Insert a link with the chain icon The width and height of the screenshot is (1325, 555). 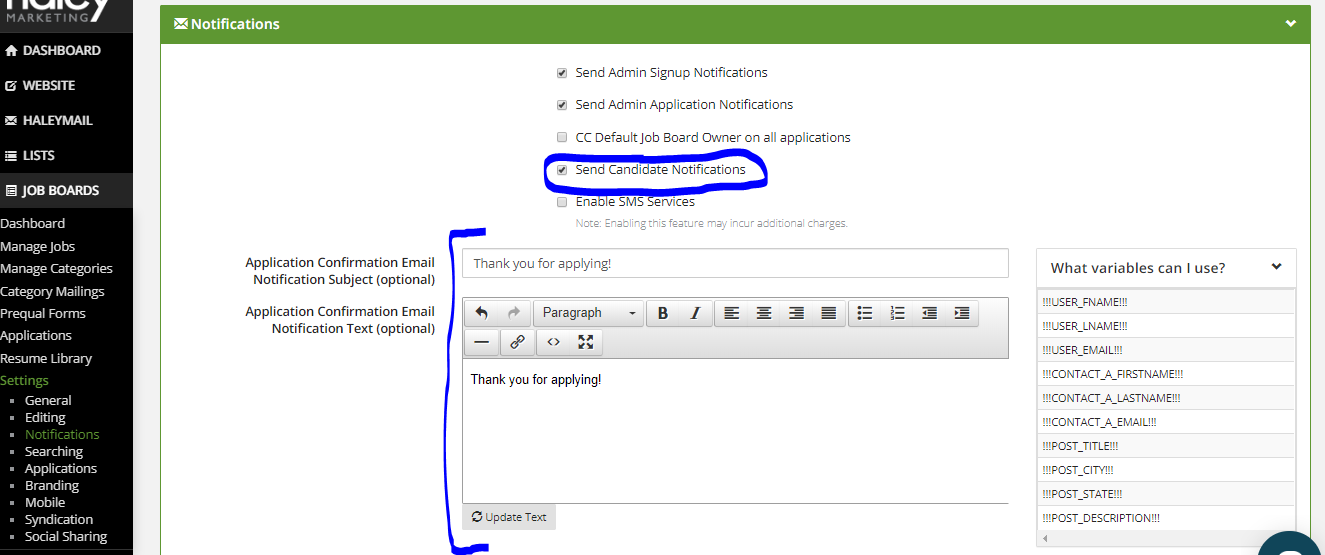click(x=517, y=342)
